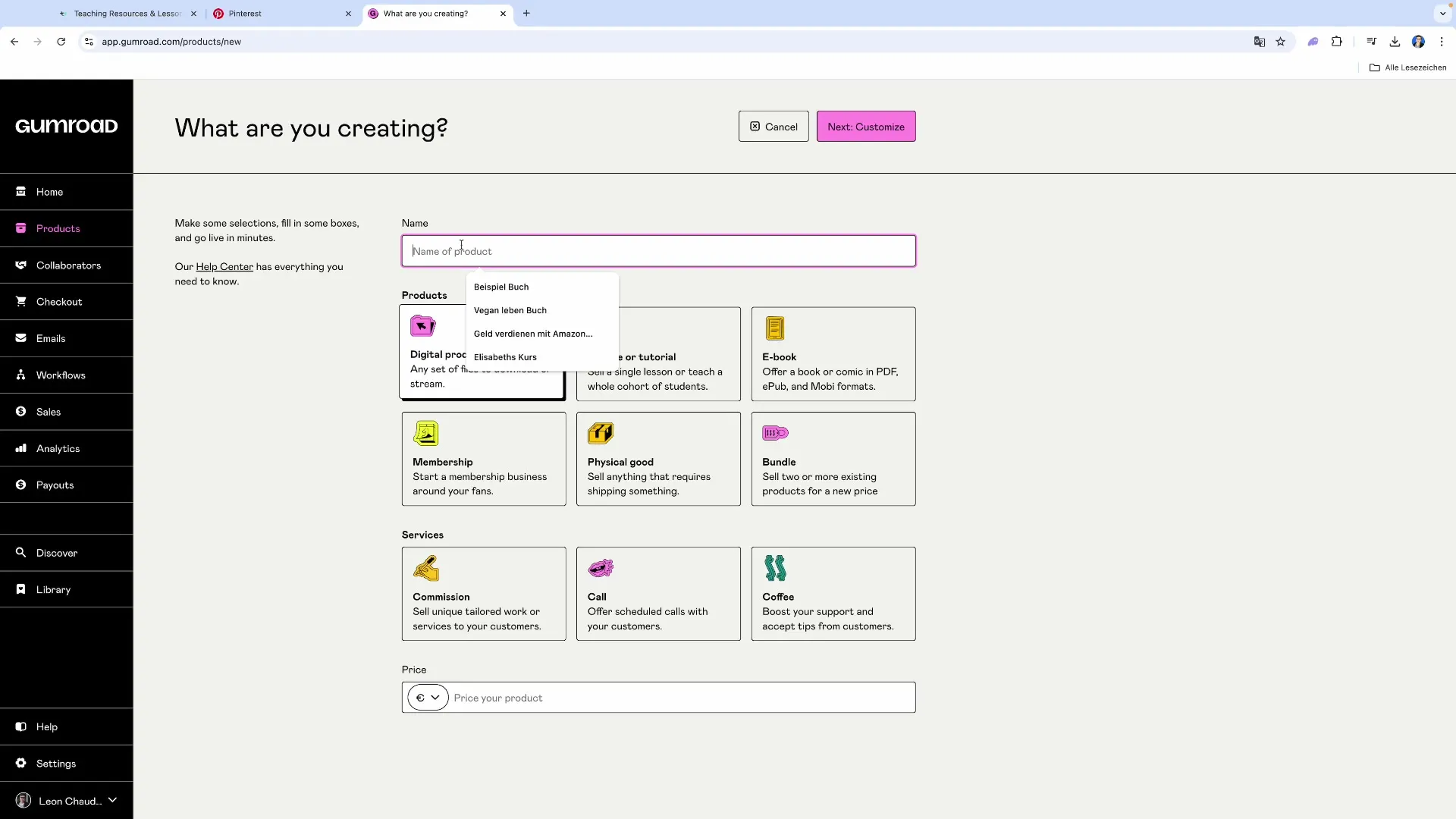Open the Help Center link
This screenshot has height=819, width=1456.
224,267
